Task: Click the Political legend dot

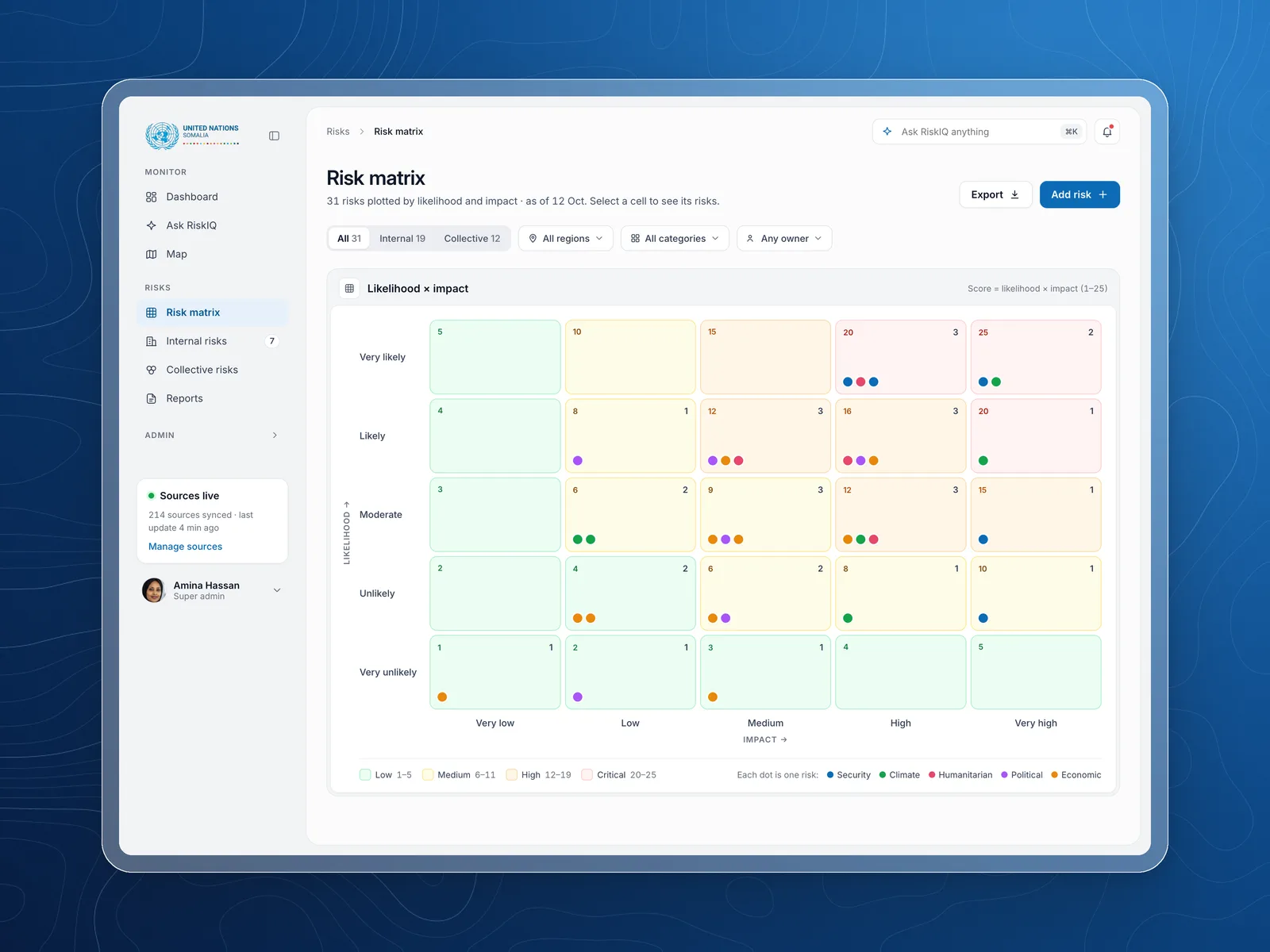Action: pos(1004,775)
